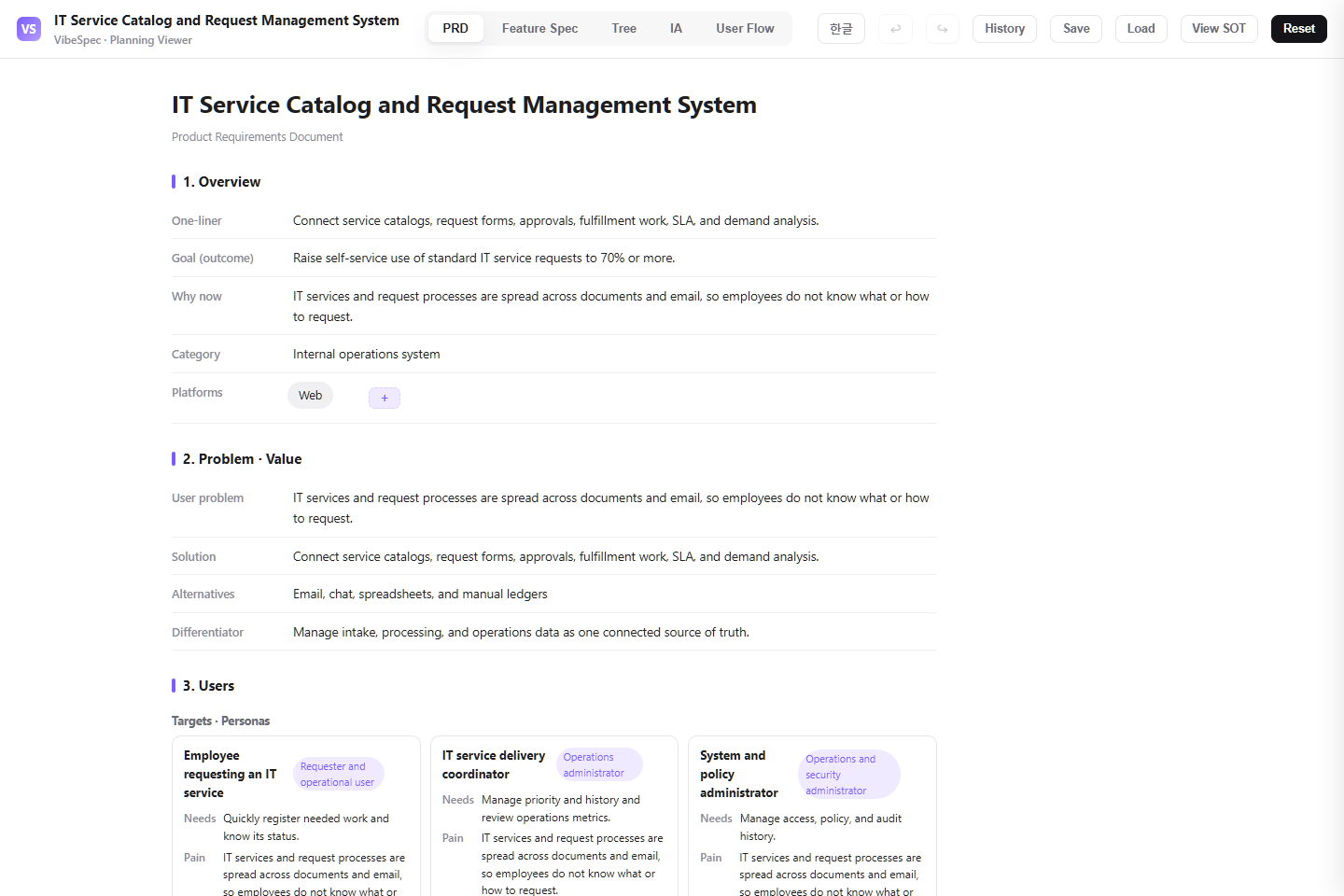Click the Save button
Image resolution: width=1344 pixels, height=896 pixels.
point(1076,29)
